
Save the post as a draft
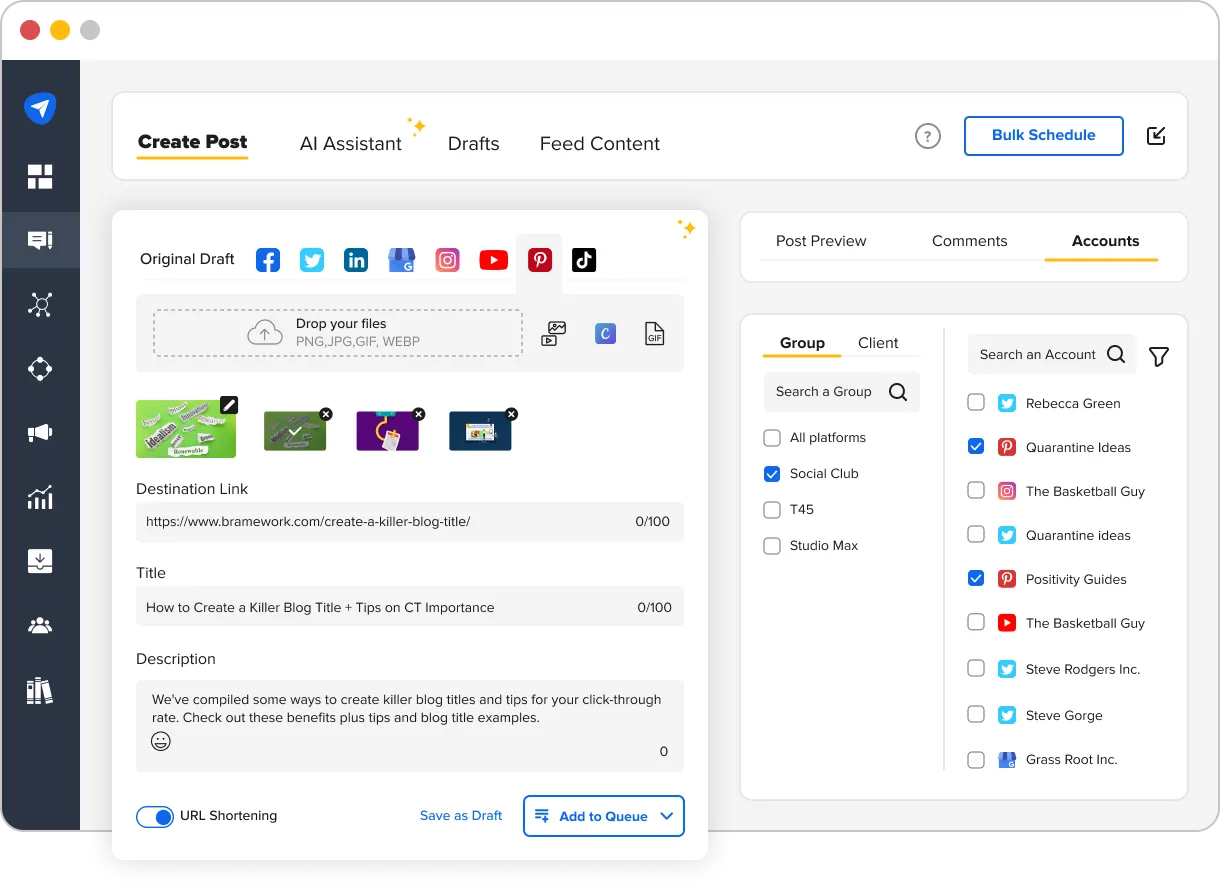pos(461,816)
